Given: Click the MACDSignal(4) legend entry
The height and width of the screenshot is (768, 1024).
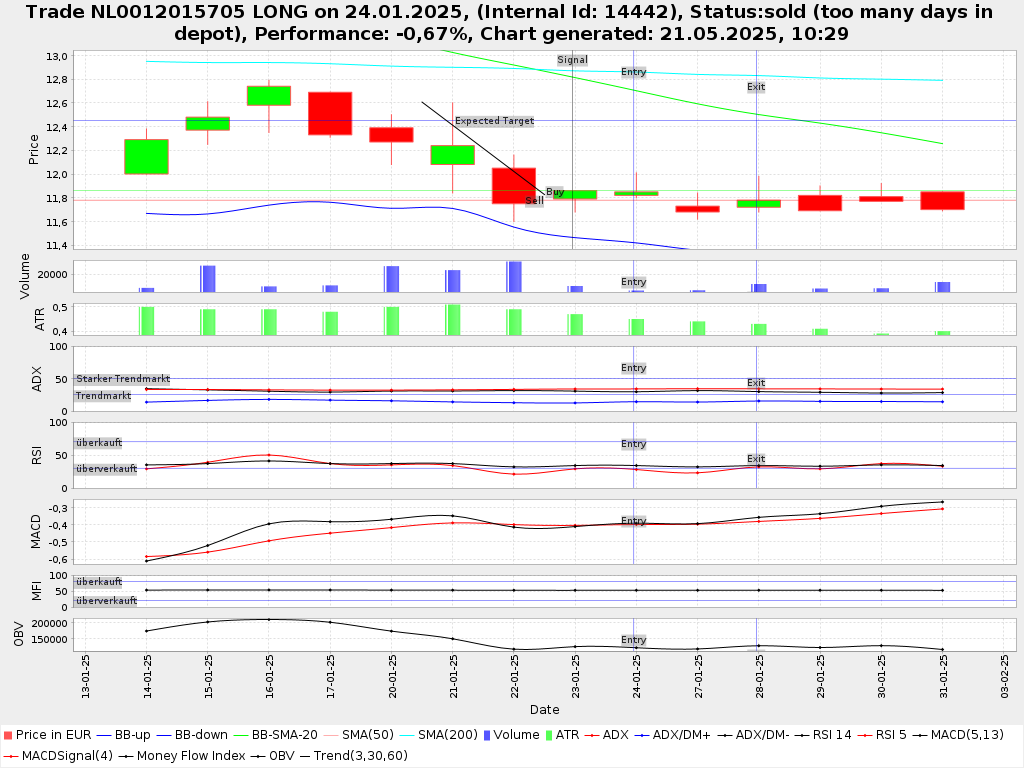Looking at the screenshot, I should (x=57, y=755).
